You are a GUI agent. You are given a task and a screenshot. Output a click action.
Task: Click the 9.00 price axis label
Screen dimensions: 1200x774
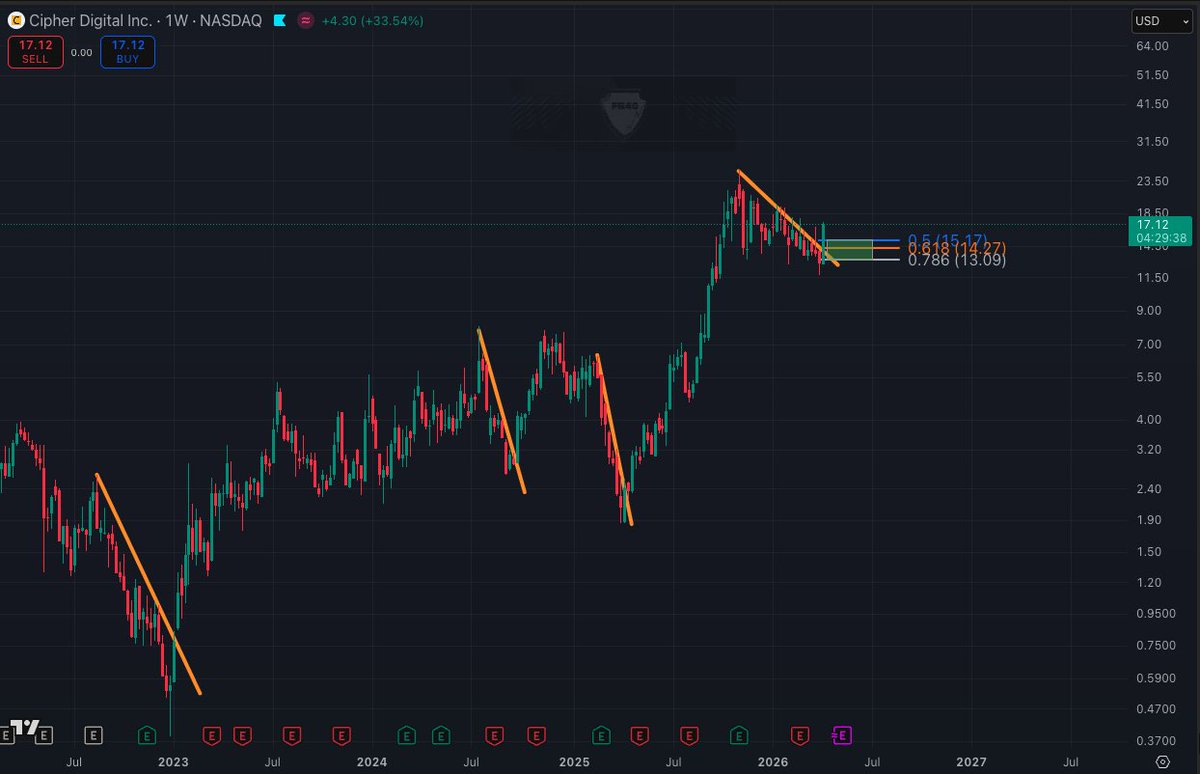point(1149,310)
